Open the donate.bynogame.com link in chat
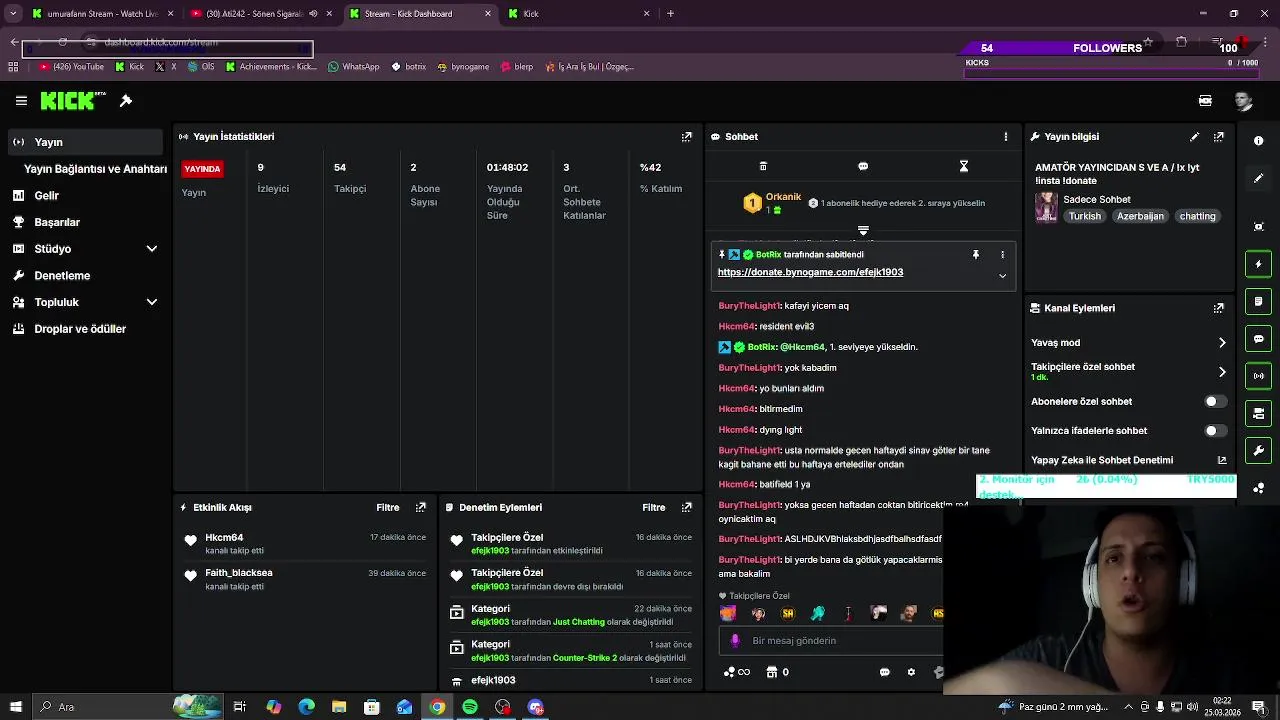 (x=810, y=272)
